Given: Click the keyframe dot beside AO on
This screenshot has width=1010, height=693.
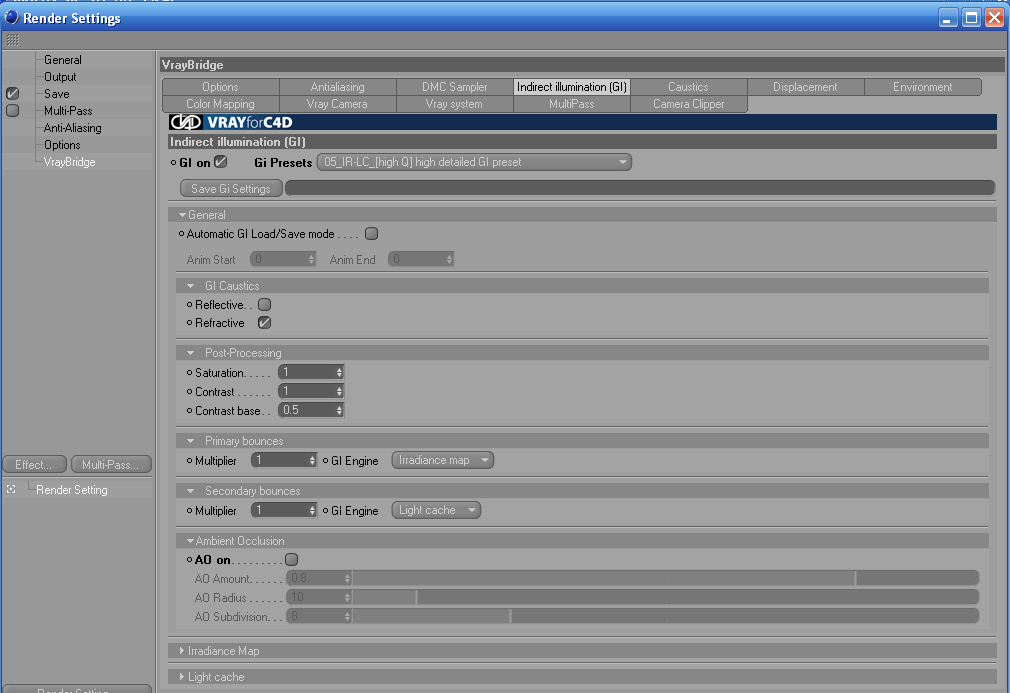Looking at the screenshot, I should click(x=189, y=560).
